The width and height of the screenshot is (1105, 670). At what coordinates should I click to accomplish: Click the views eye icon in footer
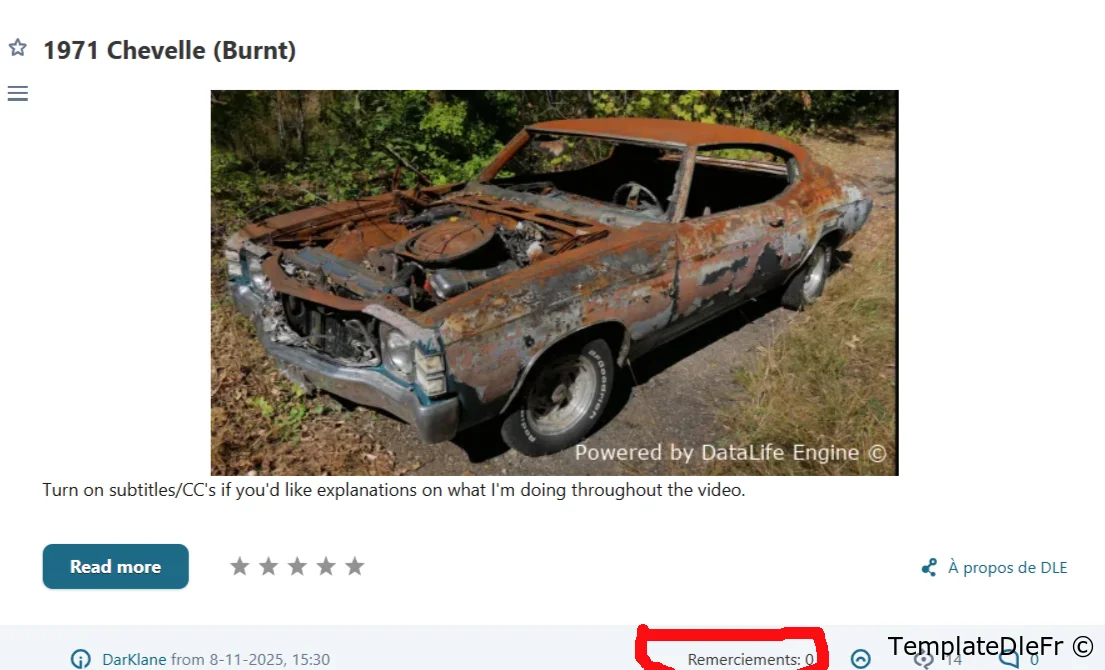pyautogui.click(x=924, y=659)
